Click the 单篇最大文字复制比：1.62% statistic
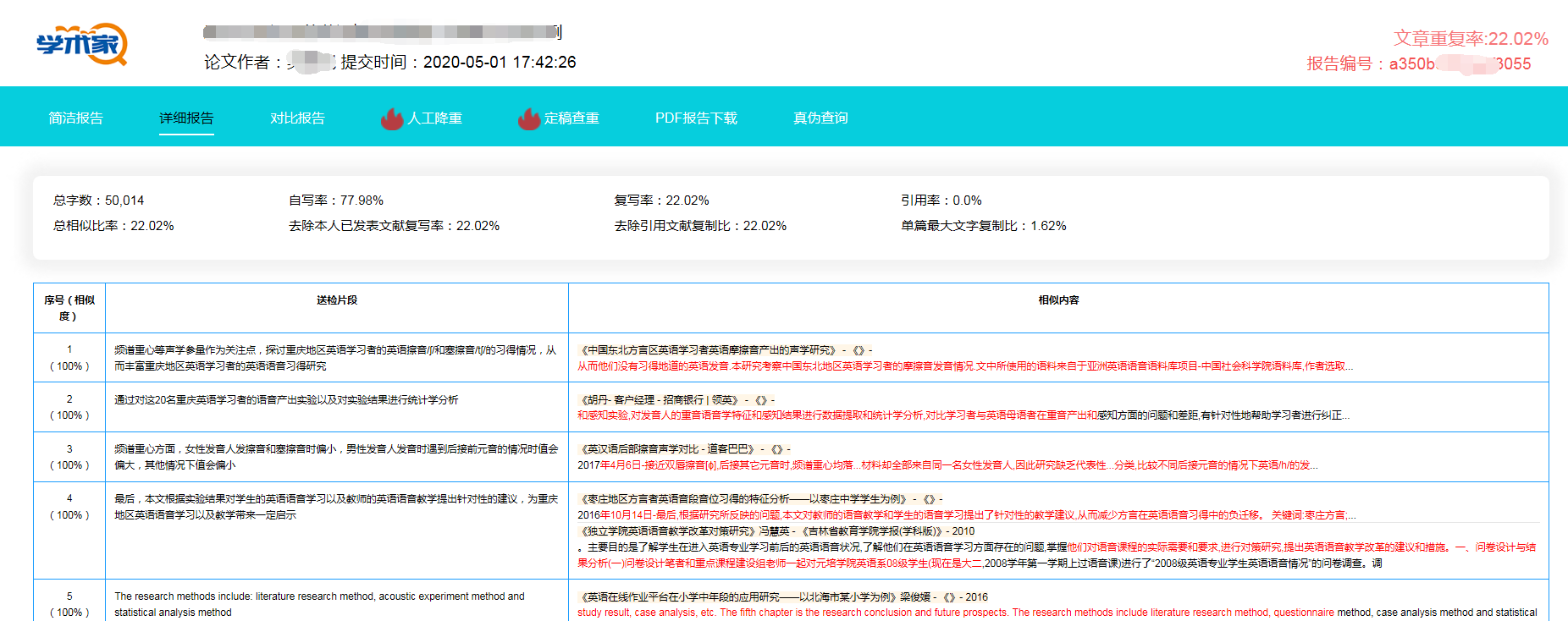 click(984, 226)
